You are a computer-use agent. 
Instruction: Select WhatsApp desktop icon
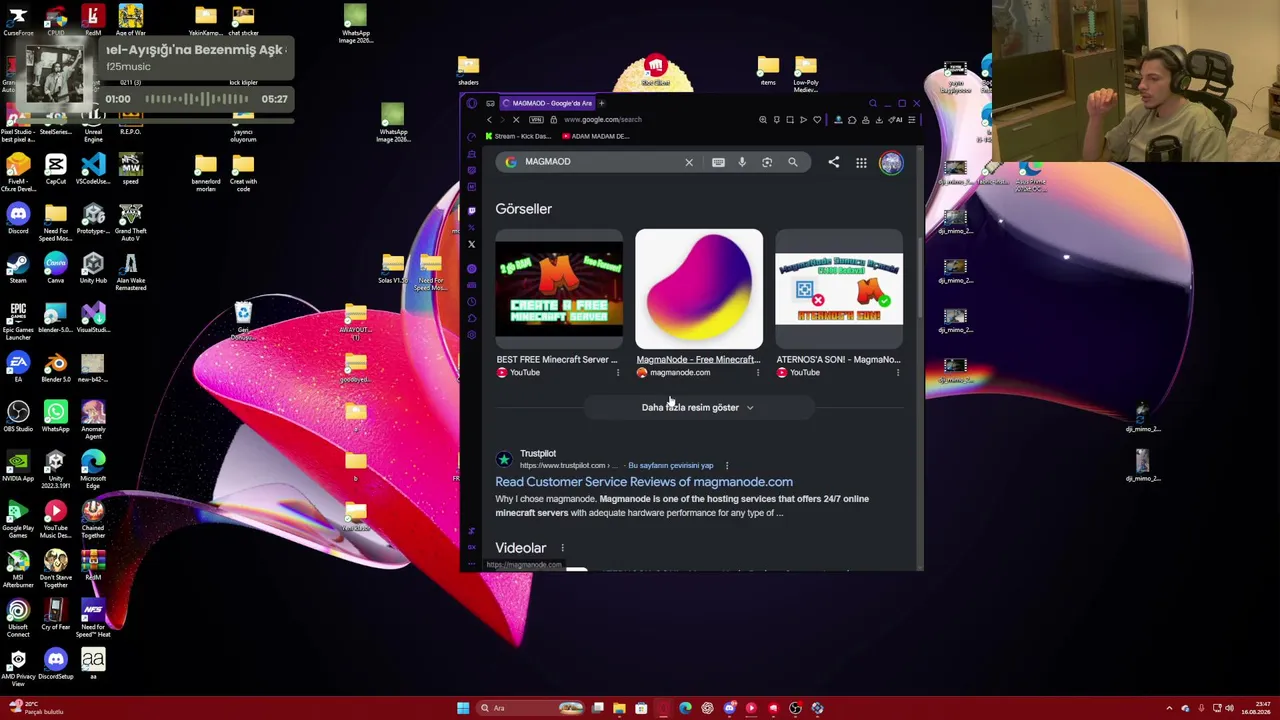(55, 416)
